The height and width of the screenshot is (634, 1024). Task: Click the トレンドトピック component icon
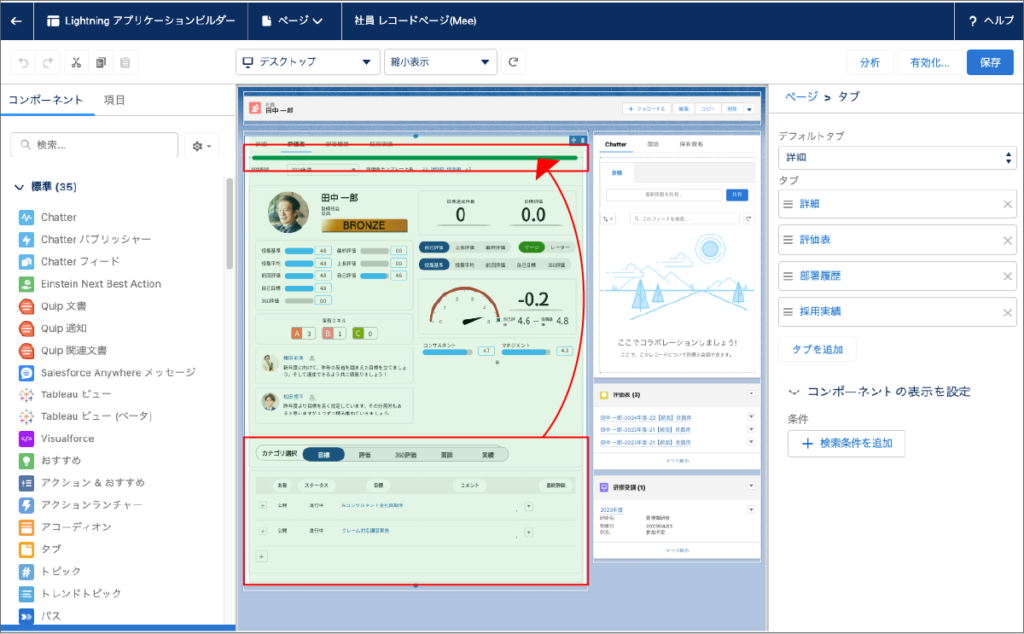click(26, 594)
